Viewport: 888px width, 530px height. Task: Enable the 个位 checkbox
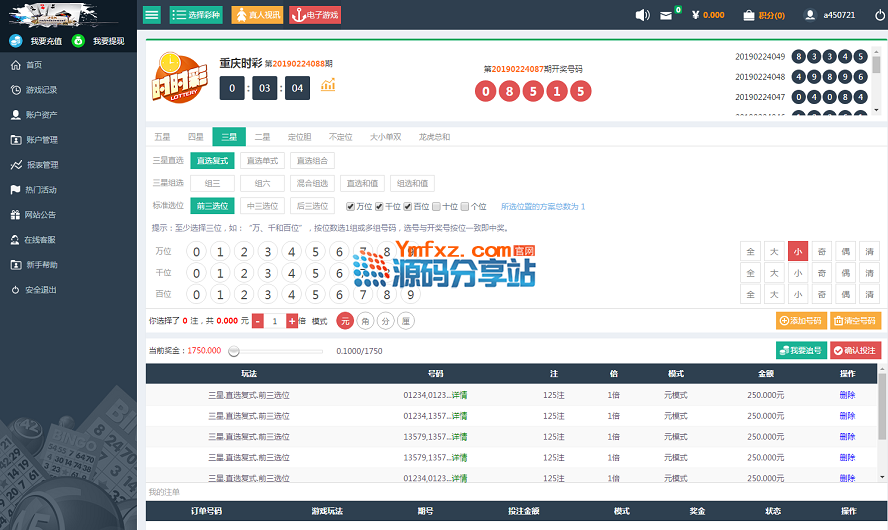coord(466,207)
